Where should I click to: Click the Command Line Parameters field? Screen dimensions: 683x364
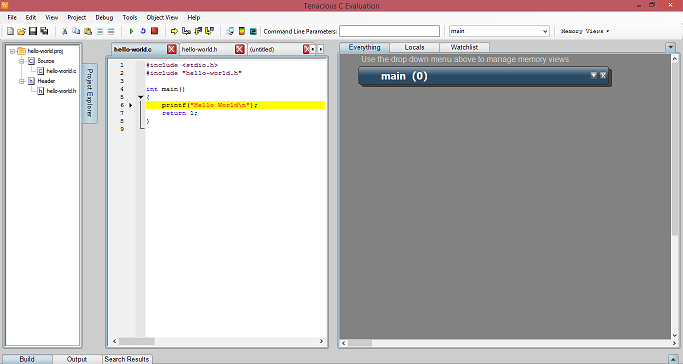point(389,31)
